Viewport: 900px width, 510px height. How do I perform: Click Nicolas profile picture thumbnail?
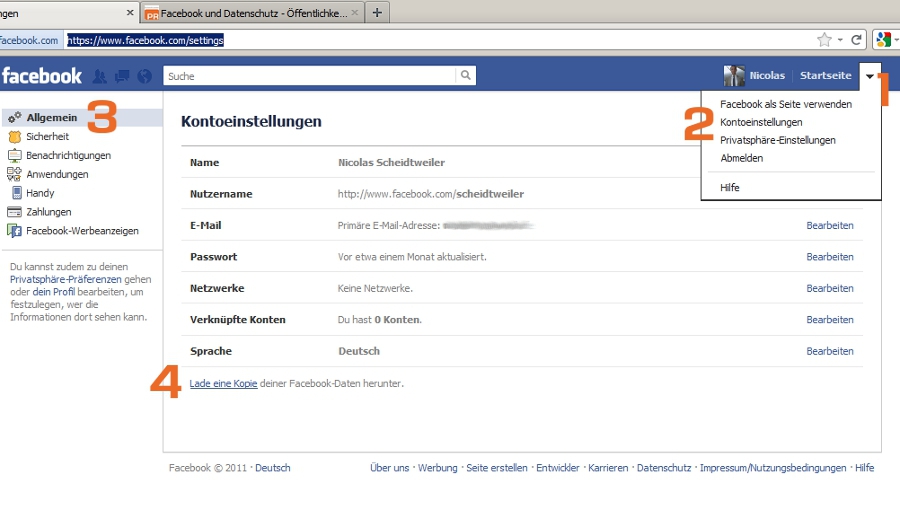(735, 76)
